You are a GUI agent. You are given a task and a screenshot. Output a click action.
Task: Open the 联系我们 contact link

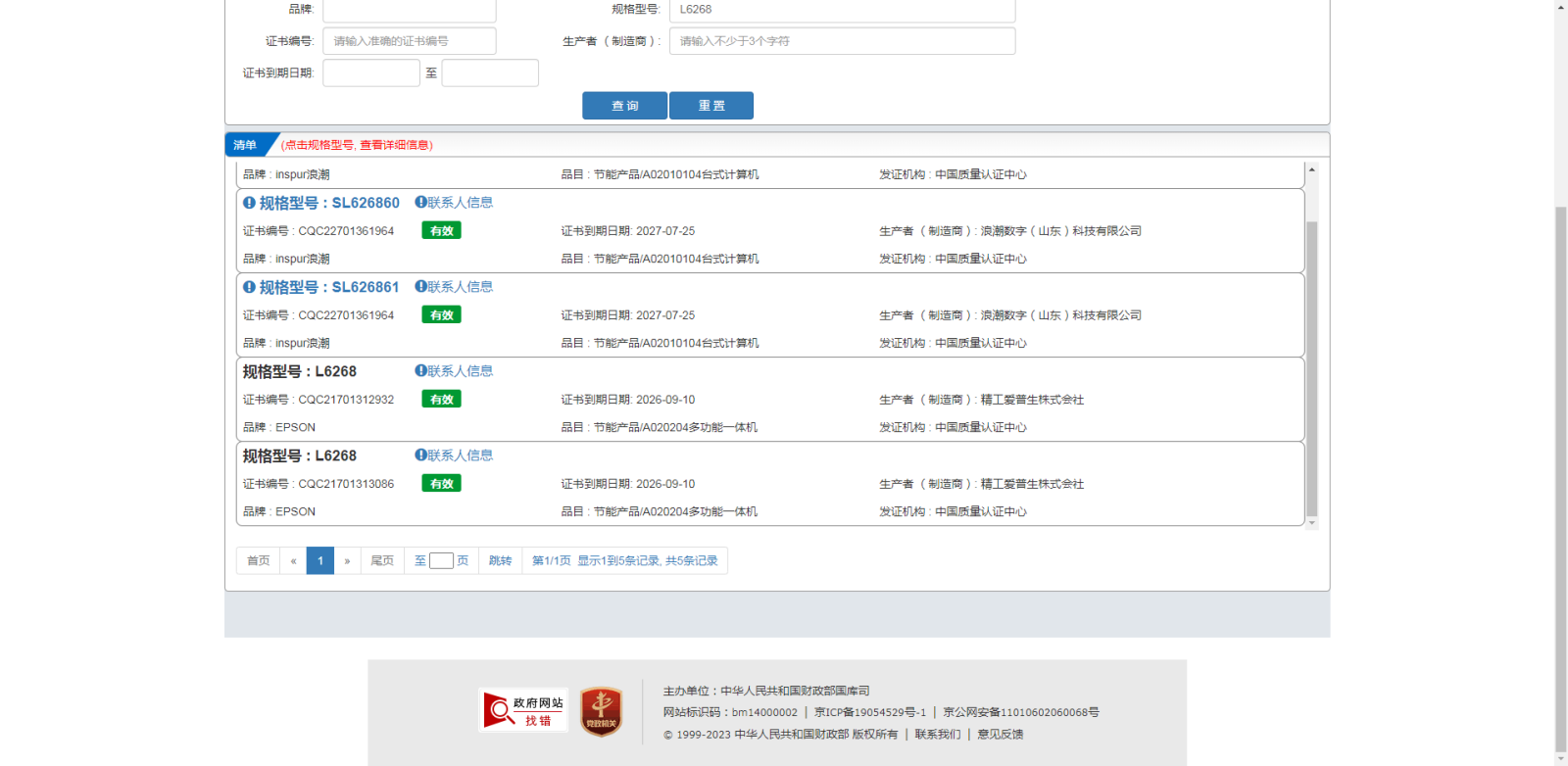pyautogui.click(x=938, y=734)
